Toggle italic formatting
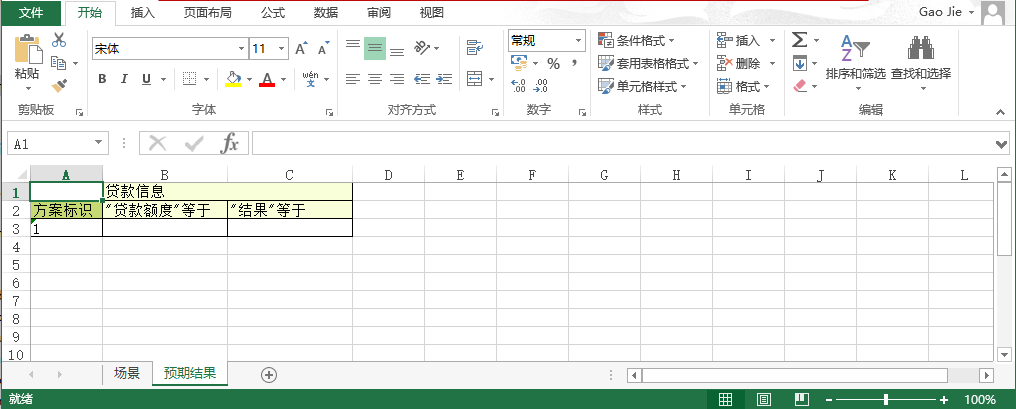This screenshot has height=409, width=1016. click(x=124, y=79)
